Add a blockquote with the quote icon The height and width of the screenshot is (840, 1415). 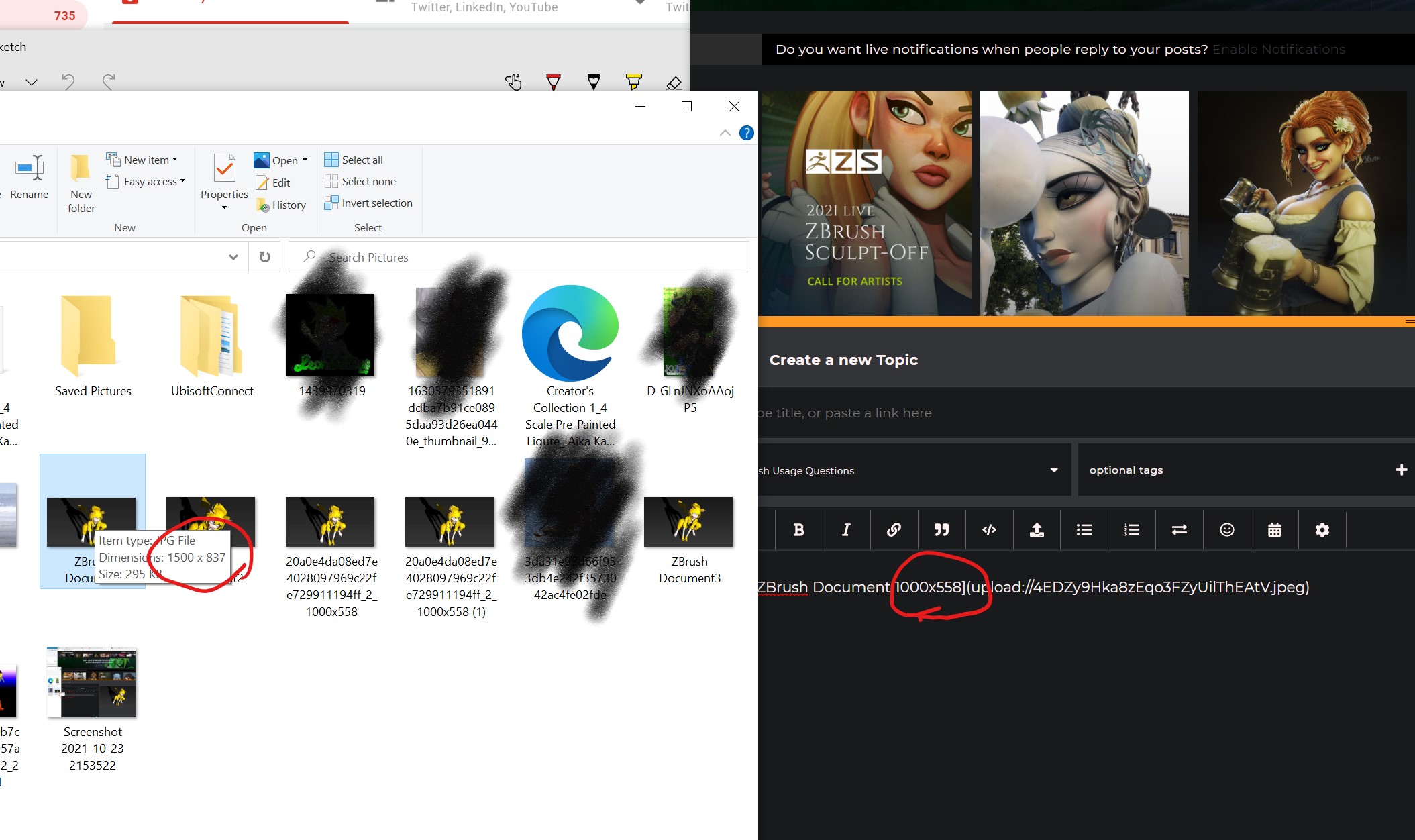[x=941, y=530]
